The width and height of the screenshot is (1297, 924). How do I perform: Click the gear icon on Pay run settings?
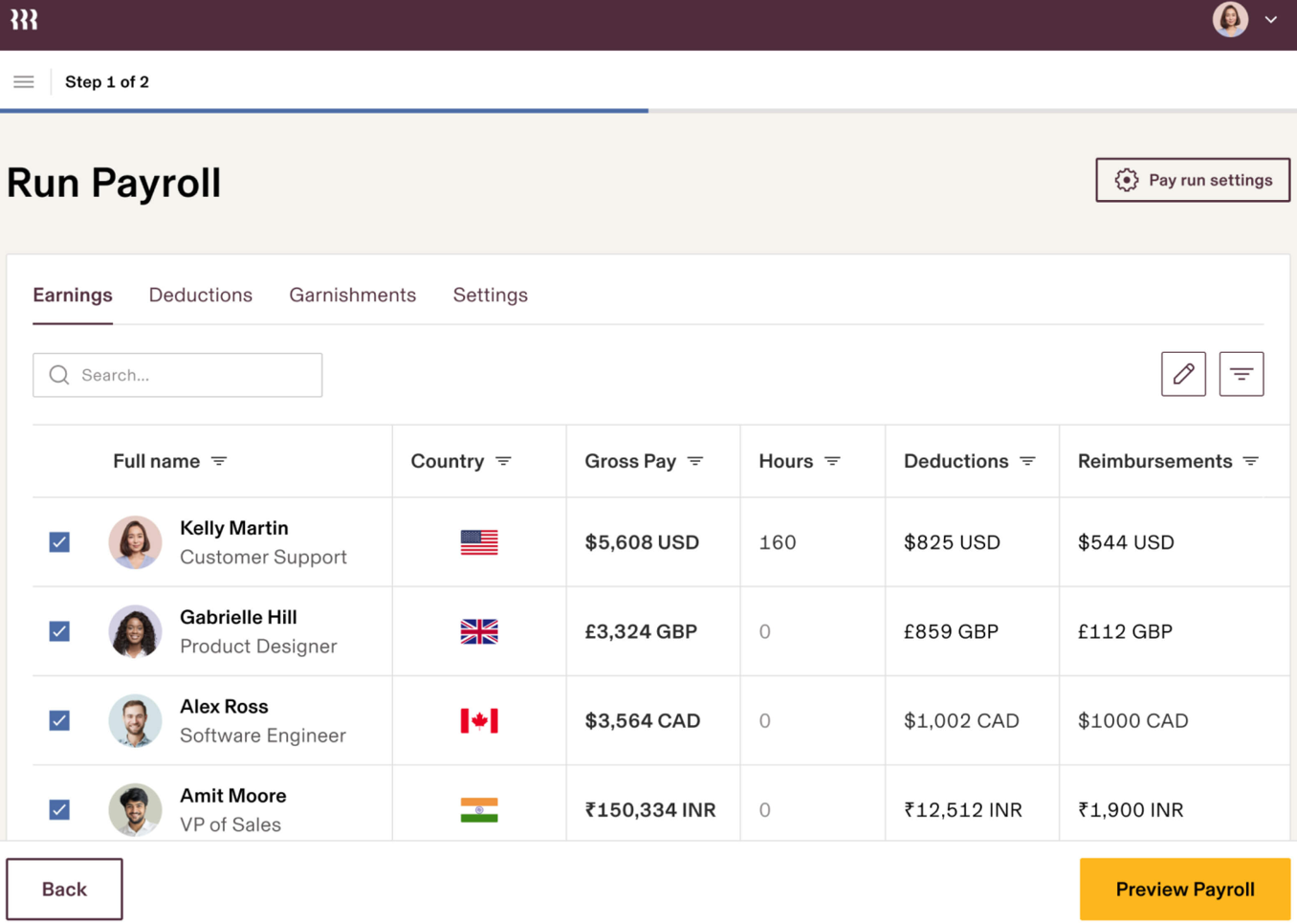[1127, 180]
